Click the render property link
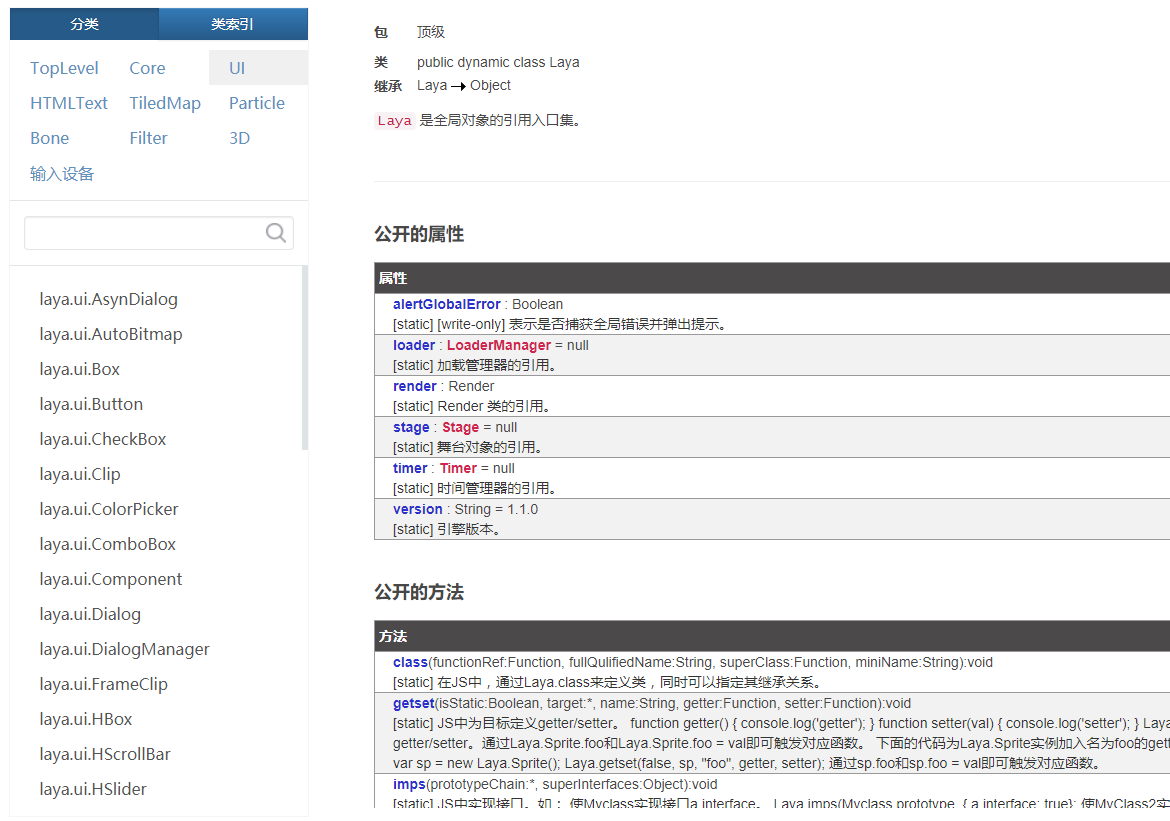Screen dimensions: 1170x821 [414, 387]
